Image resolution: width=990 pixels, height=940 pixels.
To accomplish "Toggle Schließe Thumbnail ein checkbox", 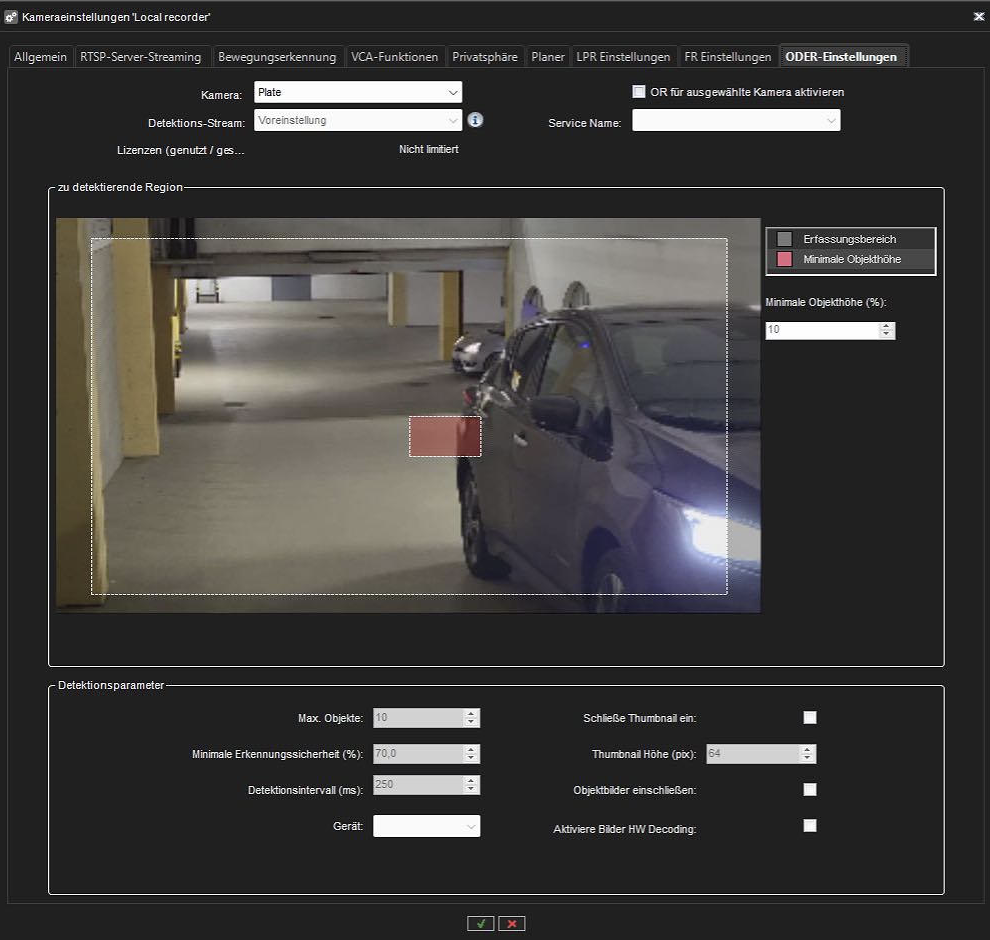I will 810,717.
